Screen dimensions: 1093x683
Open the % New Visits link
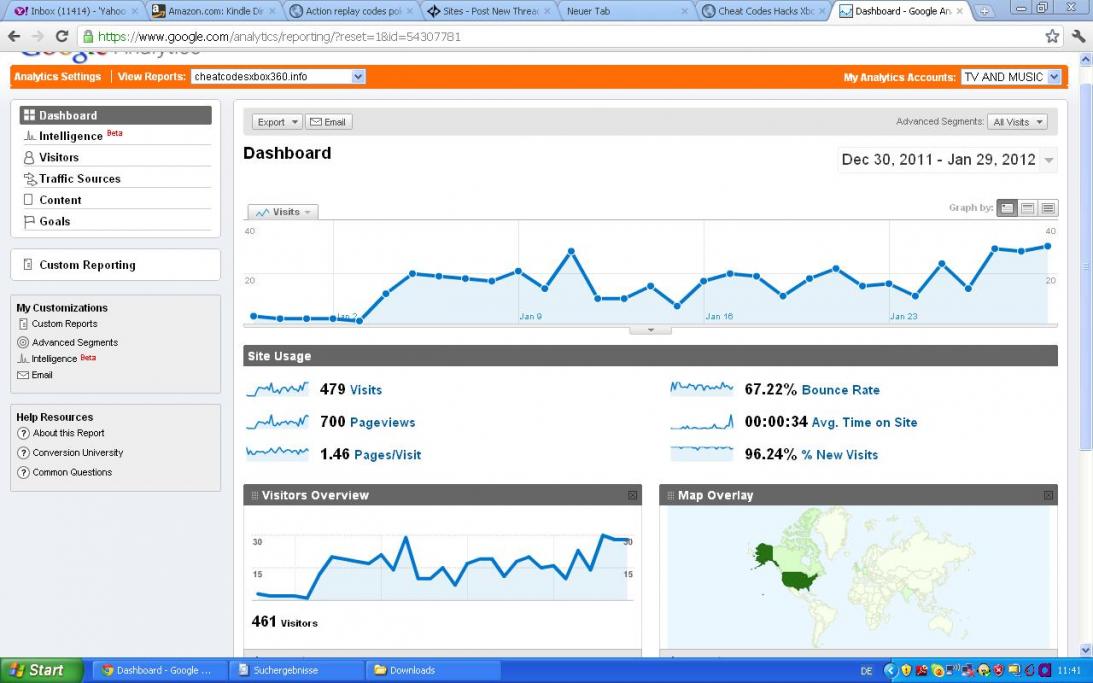(839, 455)
